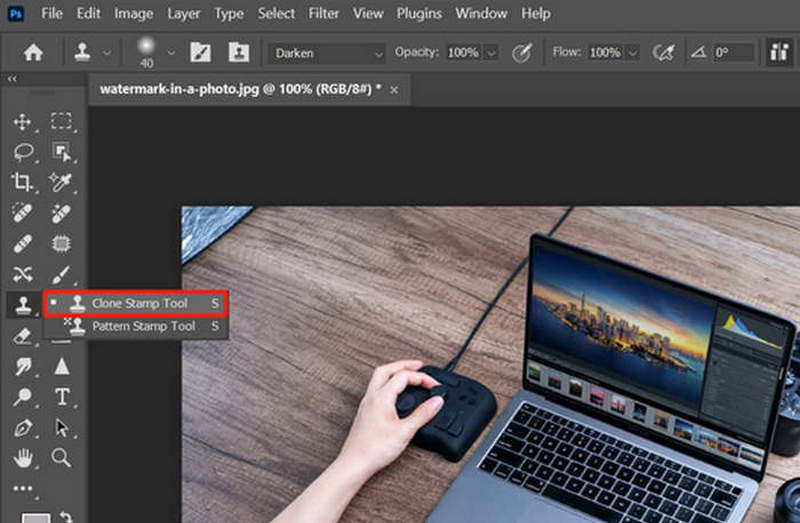
Task: Select the Rectangular Marquee tool
Action: point(61,121)
